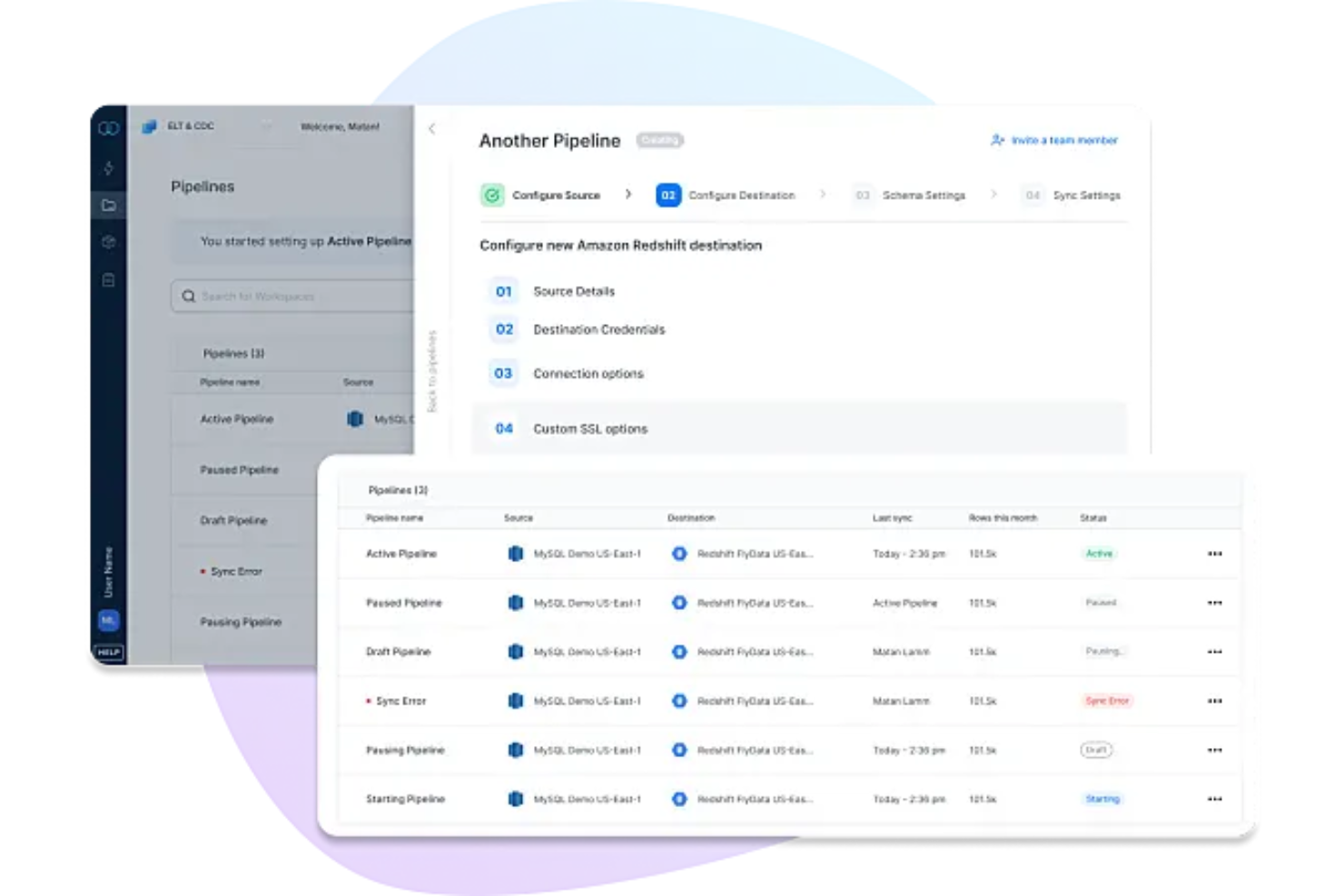Viewport: 1344px width, 896px height.
Task: Open the more options menu for Starting Pipeline
Action: 1215,799
